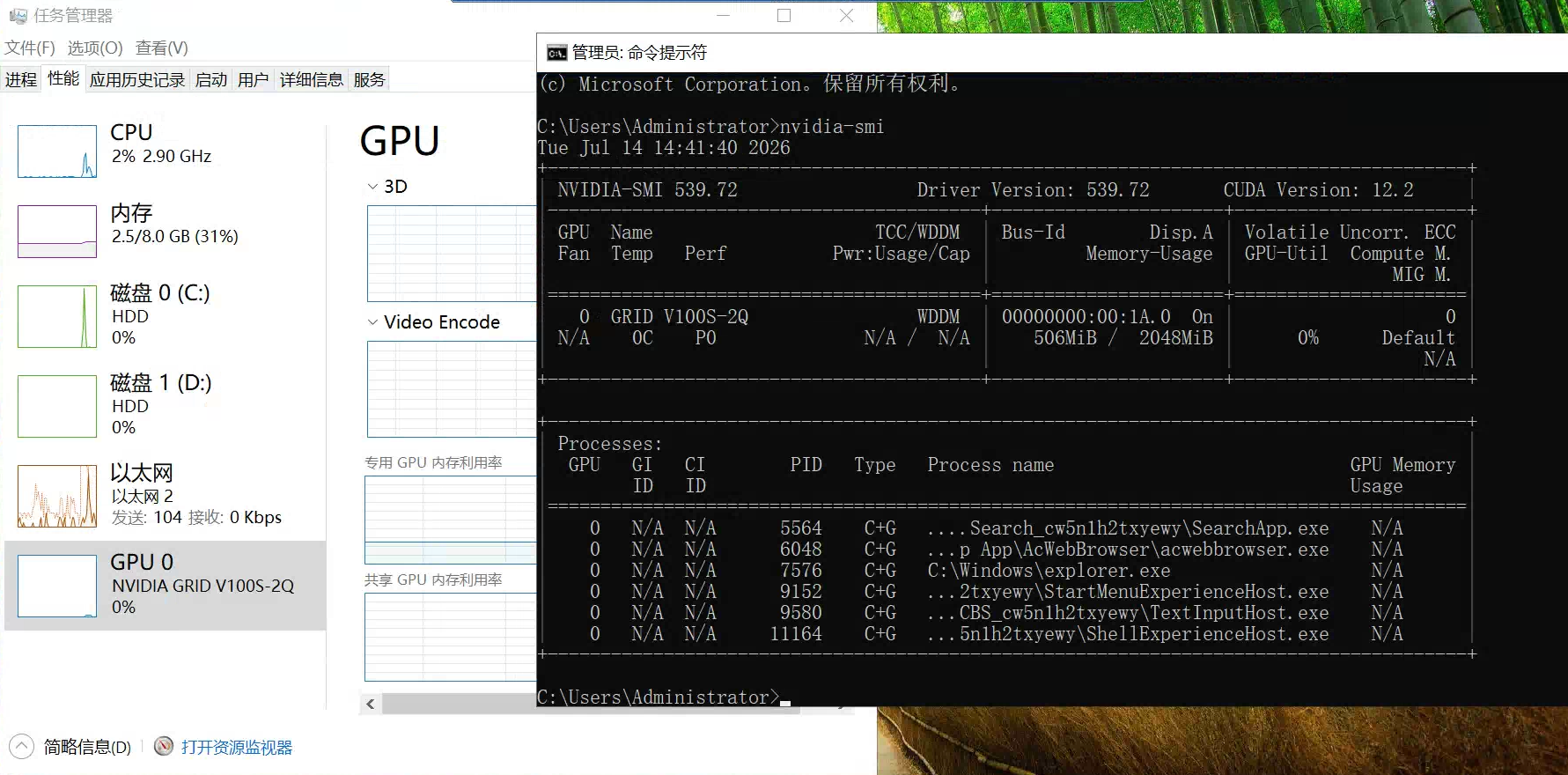This screenshot has height=775, width=1568.
Task: Click the Video Encode usage graph
Action: [x=452, y=389]
